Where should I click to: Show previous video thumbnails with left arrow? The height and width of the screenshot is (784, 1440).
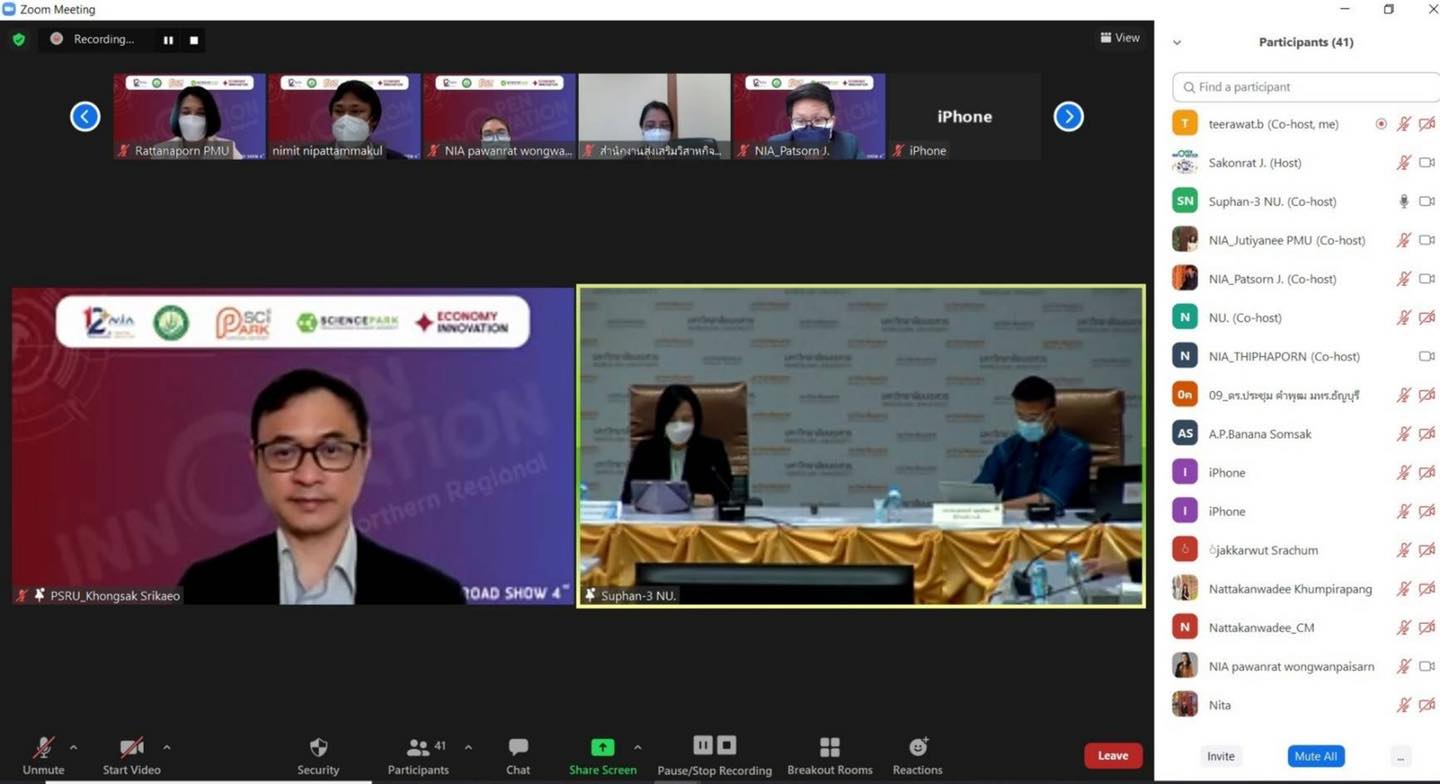[85, 117]
